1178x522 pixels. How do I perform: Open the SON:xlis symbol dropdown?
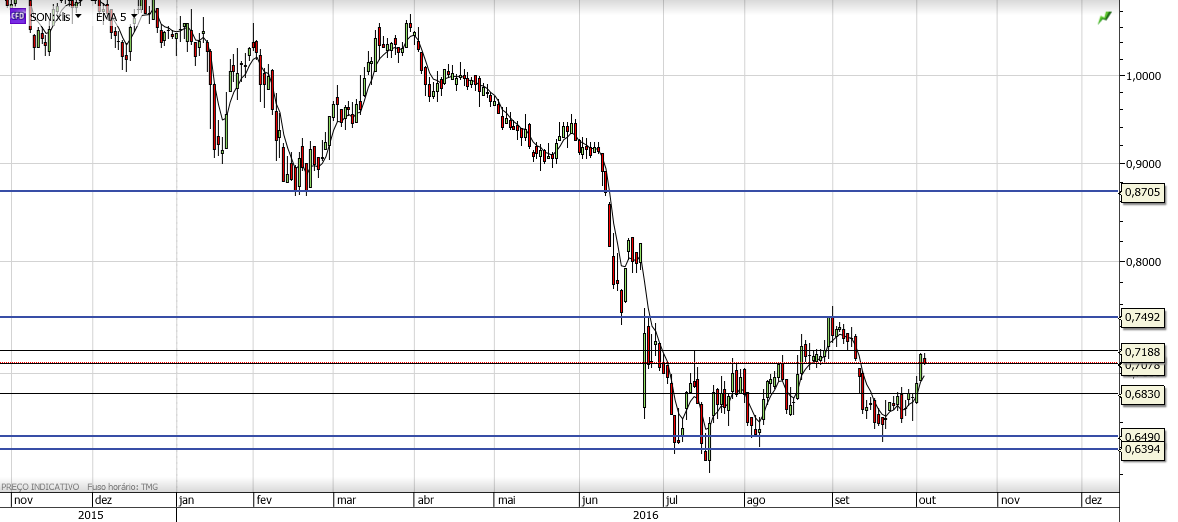pos(78,17)
